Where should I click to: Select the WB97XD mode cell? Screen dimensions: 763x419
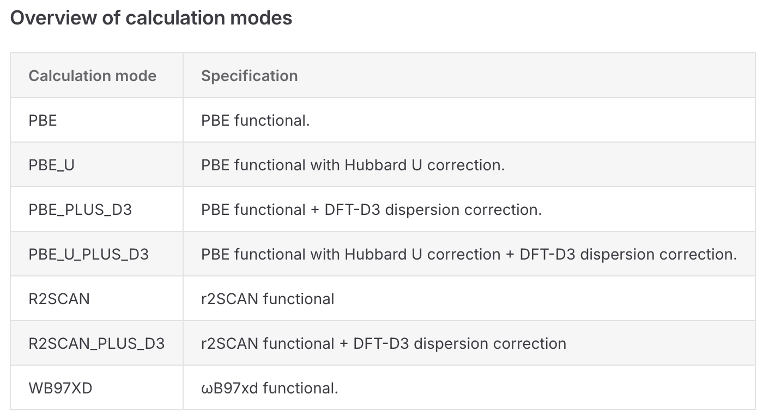60,388
